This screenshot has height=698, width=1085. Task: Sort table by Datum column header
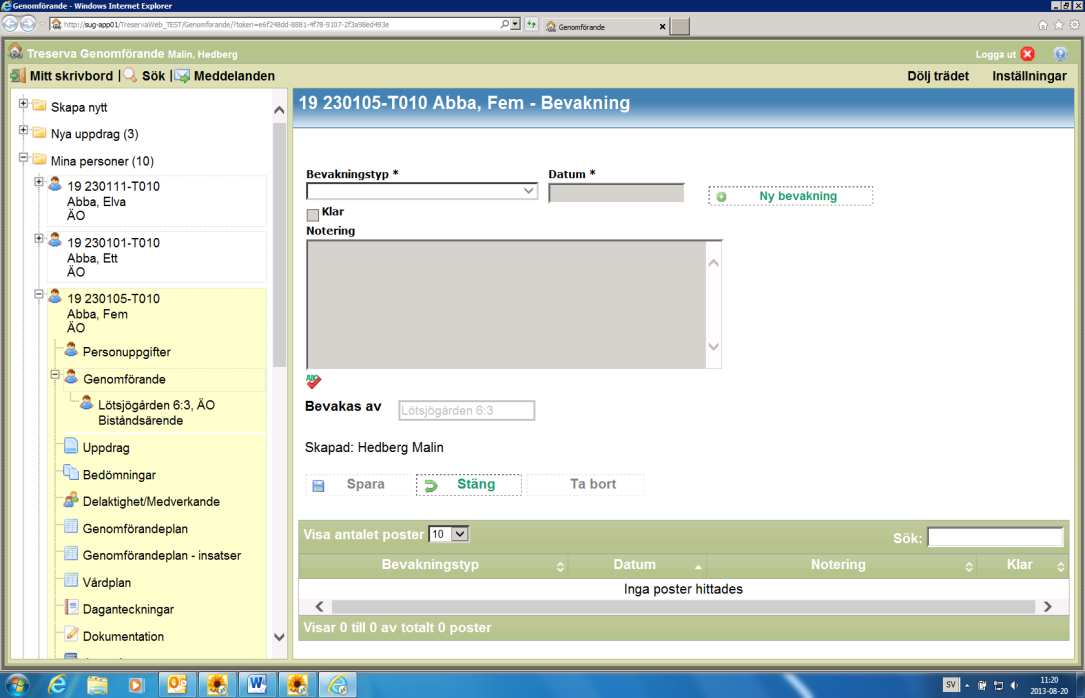(637, 565)
